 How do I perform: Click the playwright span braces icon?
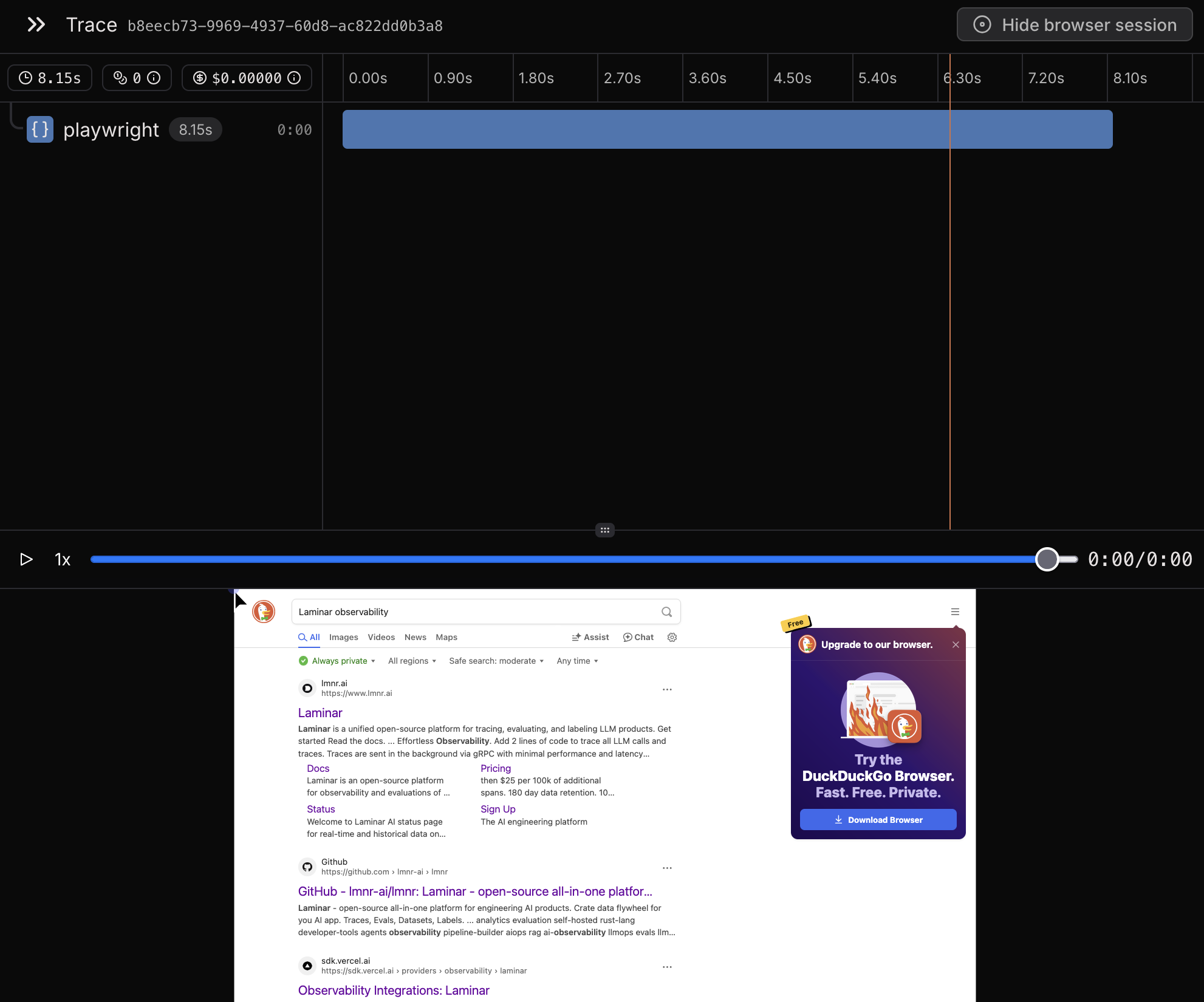[40, 129]
